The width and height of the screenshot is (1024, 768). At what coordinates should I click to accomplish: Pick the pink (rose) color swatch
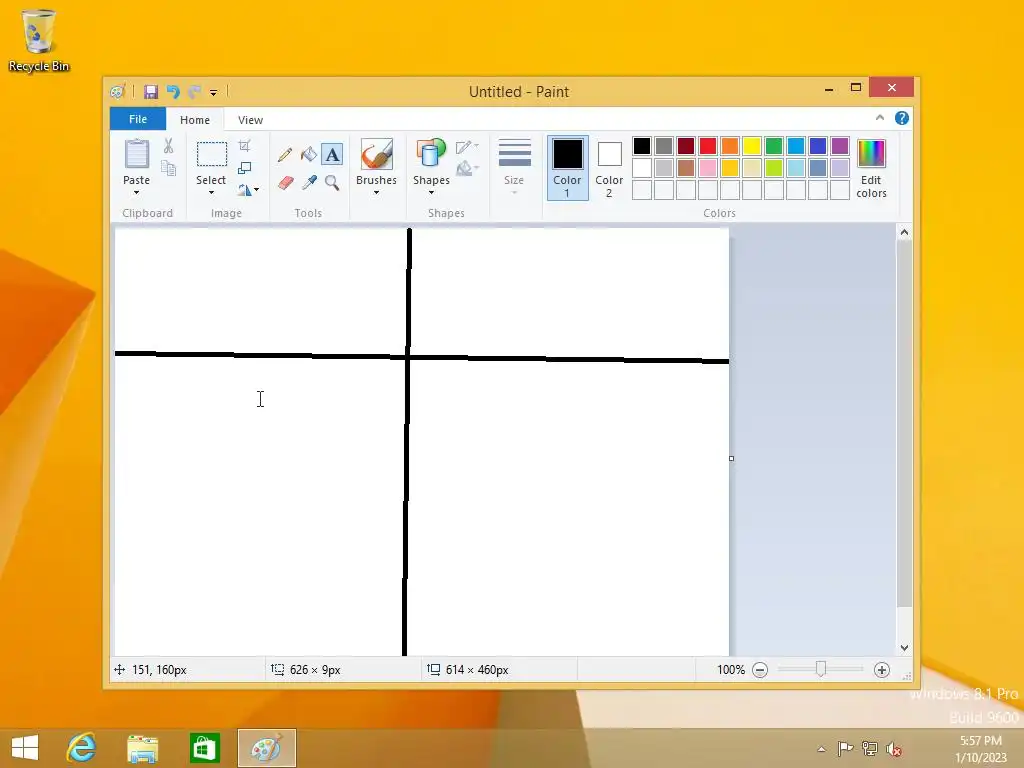708,168
